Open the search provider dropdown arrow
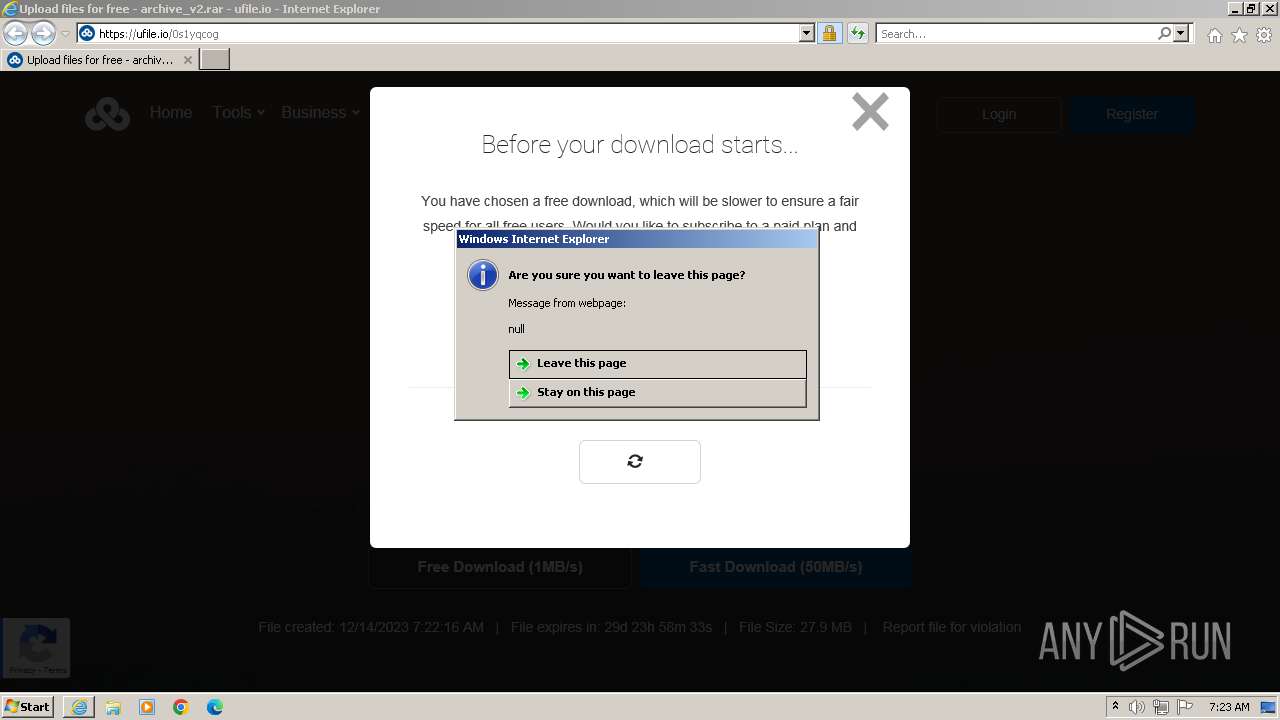The image size is (1280, 720). click(x=1181, y=33)
